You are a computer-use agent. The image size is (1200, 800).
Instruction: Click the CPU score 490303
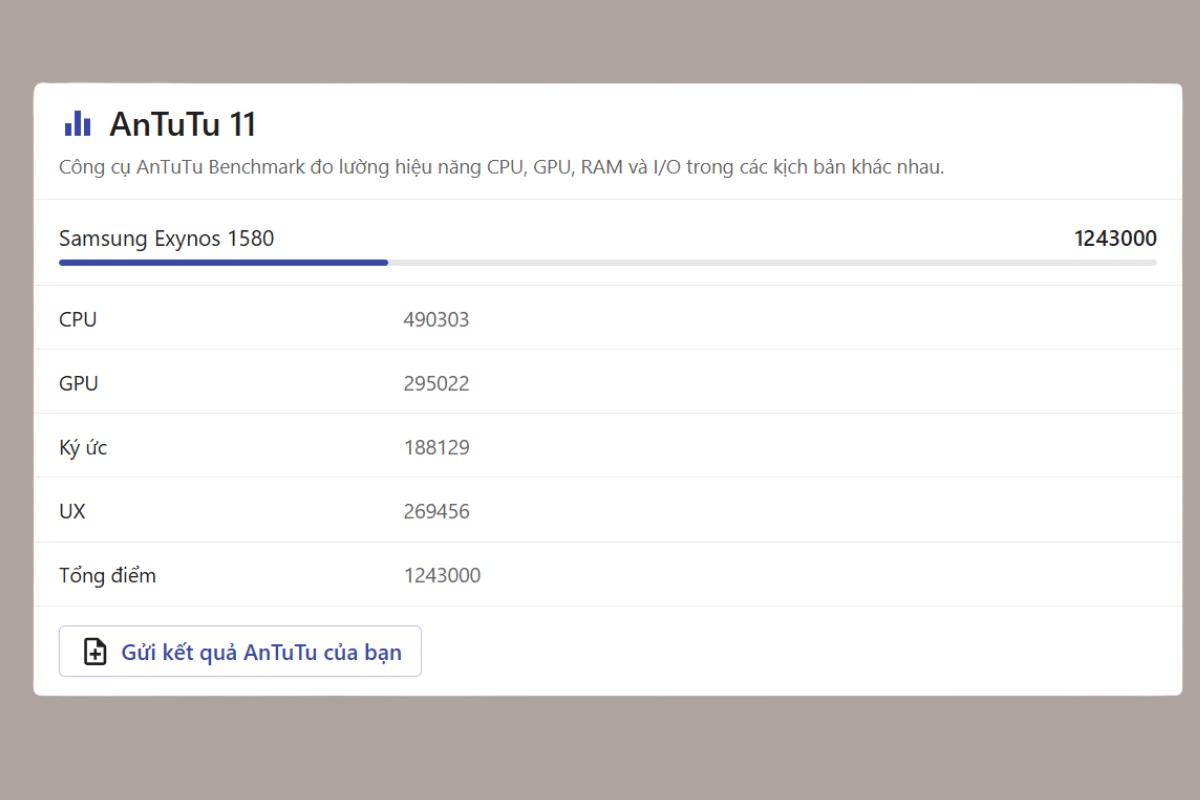tap(437, 319)
